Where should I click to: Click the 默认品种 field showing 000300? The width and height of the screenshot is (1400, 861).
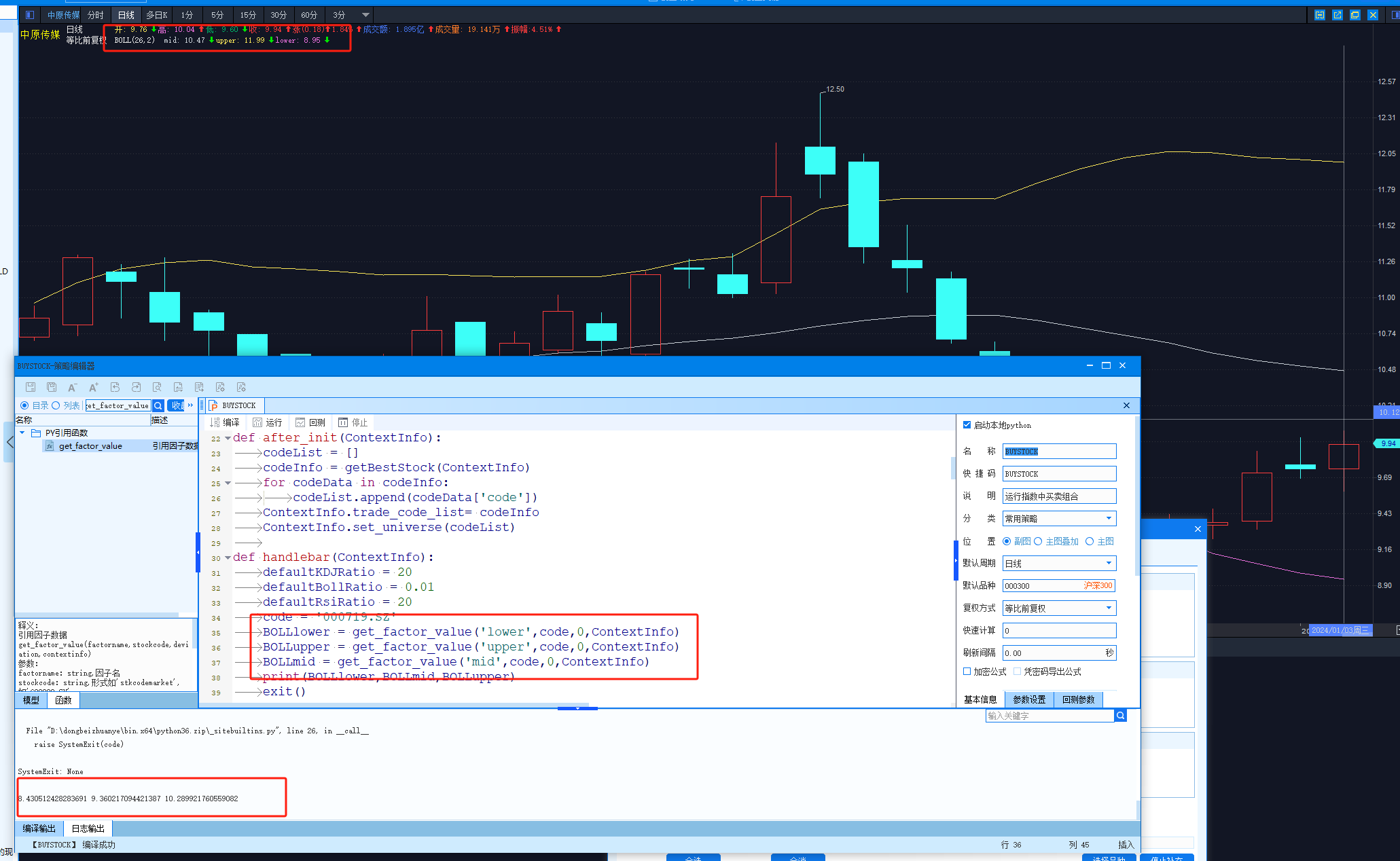[x=1059, y=586]
